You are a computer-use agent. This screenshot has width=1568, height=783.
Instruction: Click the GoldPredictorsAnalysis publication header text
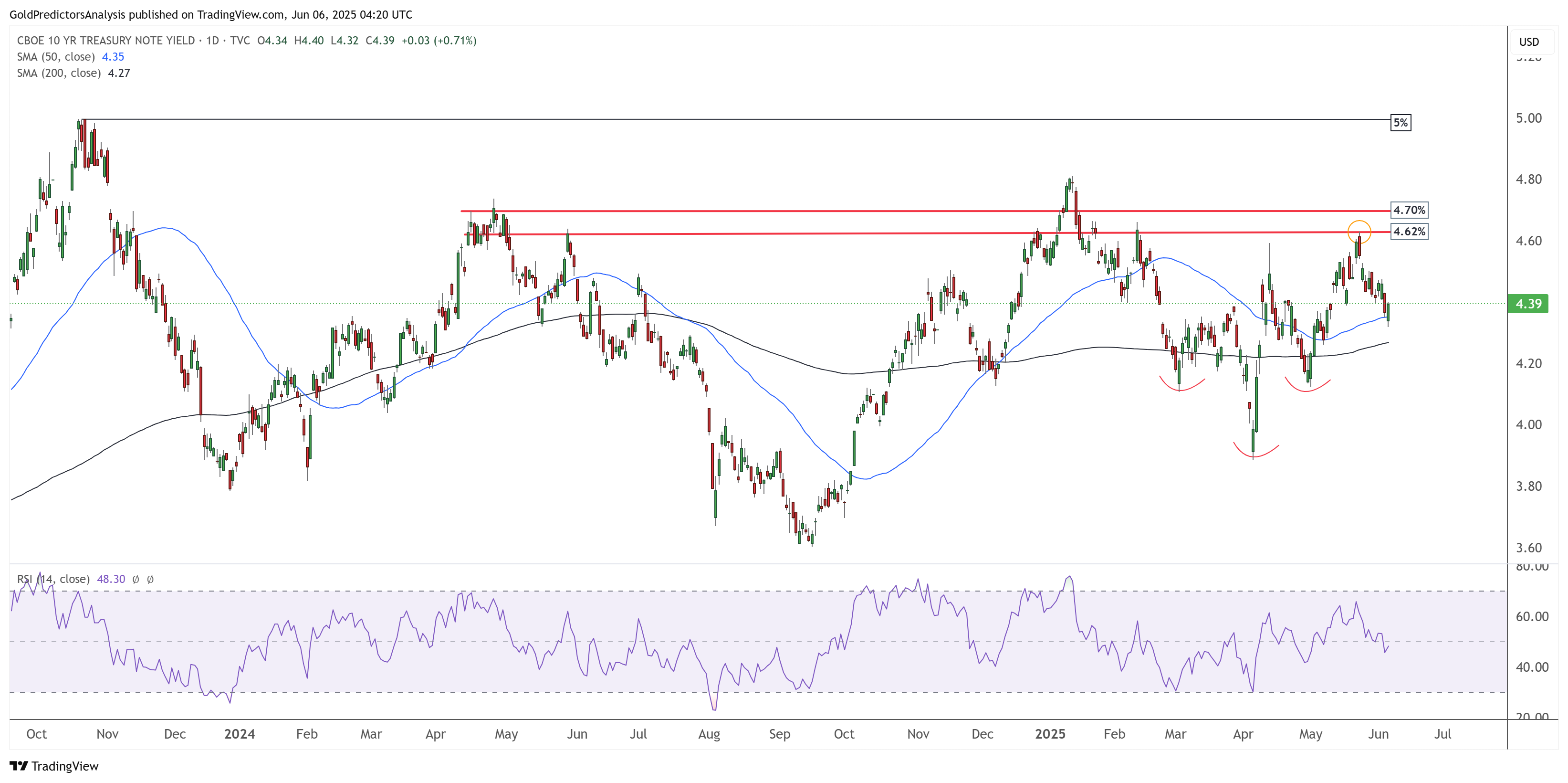210,15
